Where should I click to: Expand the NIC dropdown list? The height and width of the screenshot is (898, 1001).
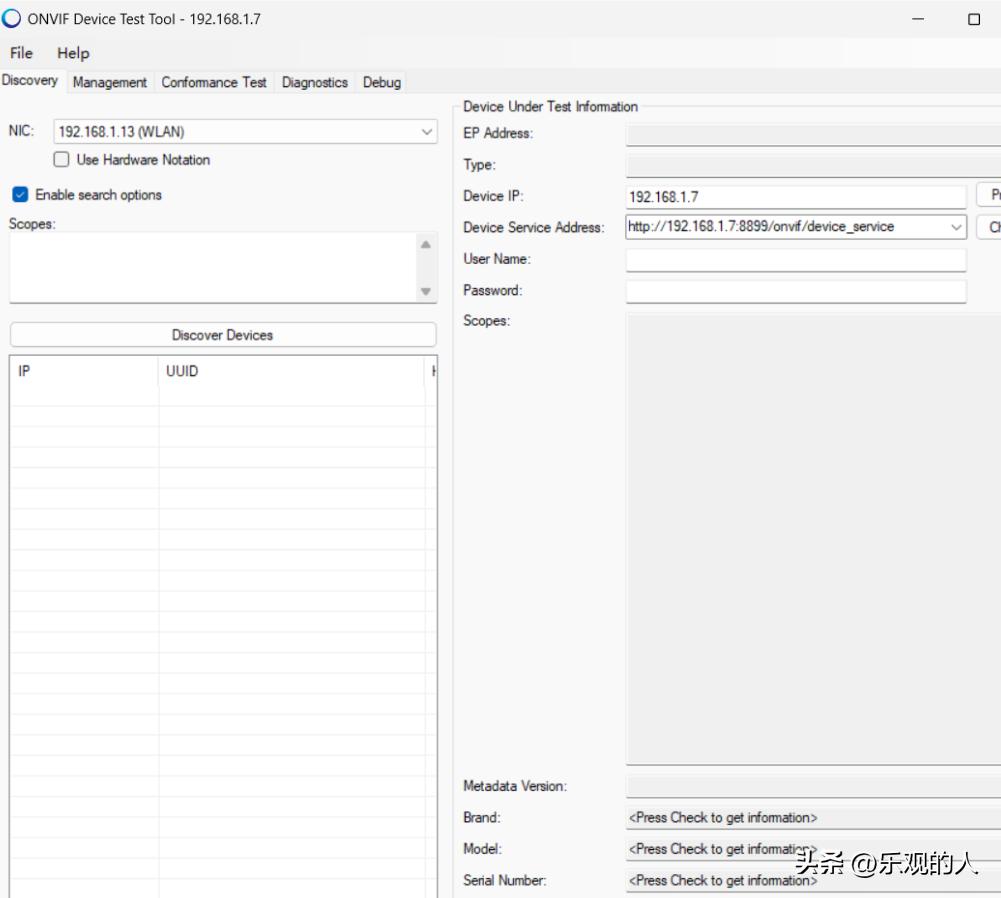(427, 132)
